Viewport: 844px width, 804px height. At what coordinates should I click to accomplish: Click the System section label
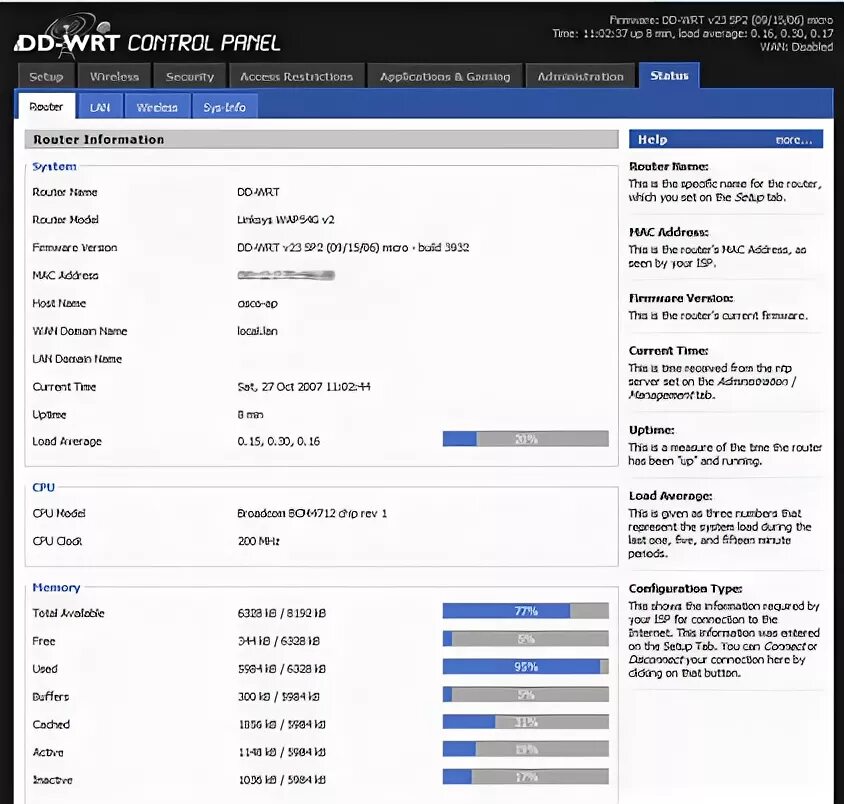(54, 166)
